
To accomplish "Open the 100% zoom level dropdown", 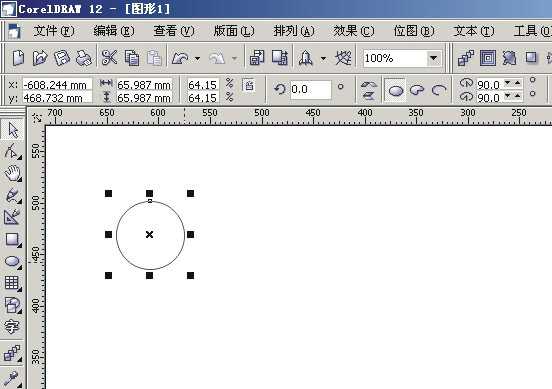I will [x=434, y=58].
